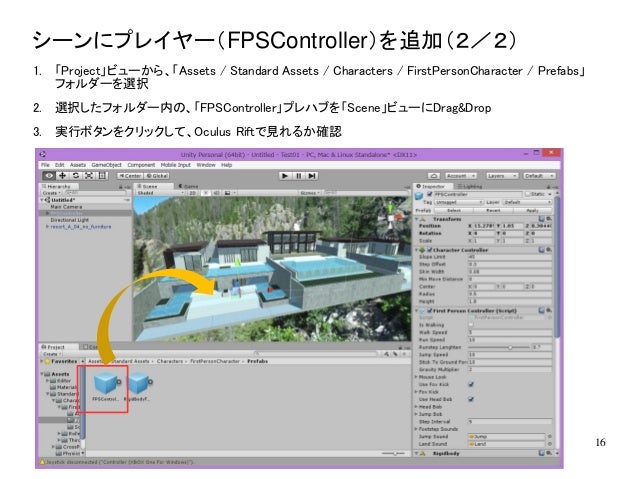Click the Unity logo in title bar
The image size is (638, 479).
[x=43, y=154]
